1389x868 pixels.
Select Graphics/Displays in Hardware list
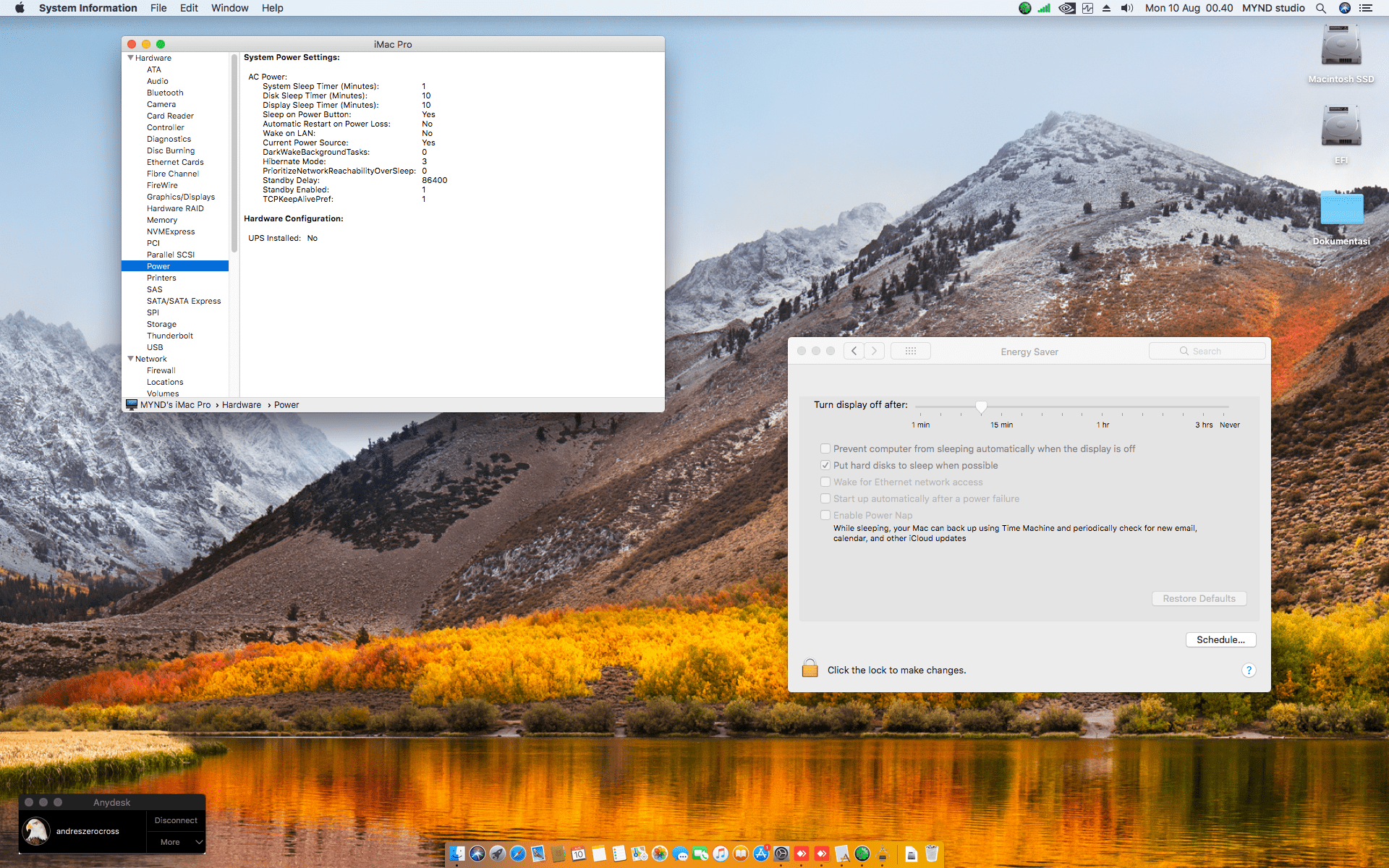(181, 197)
